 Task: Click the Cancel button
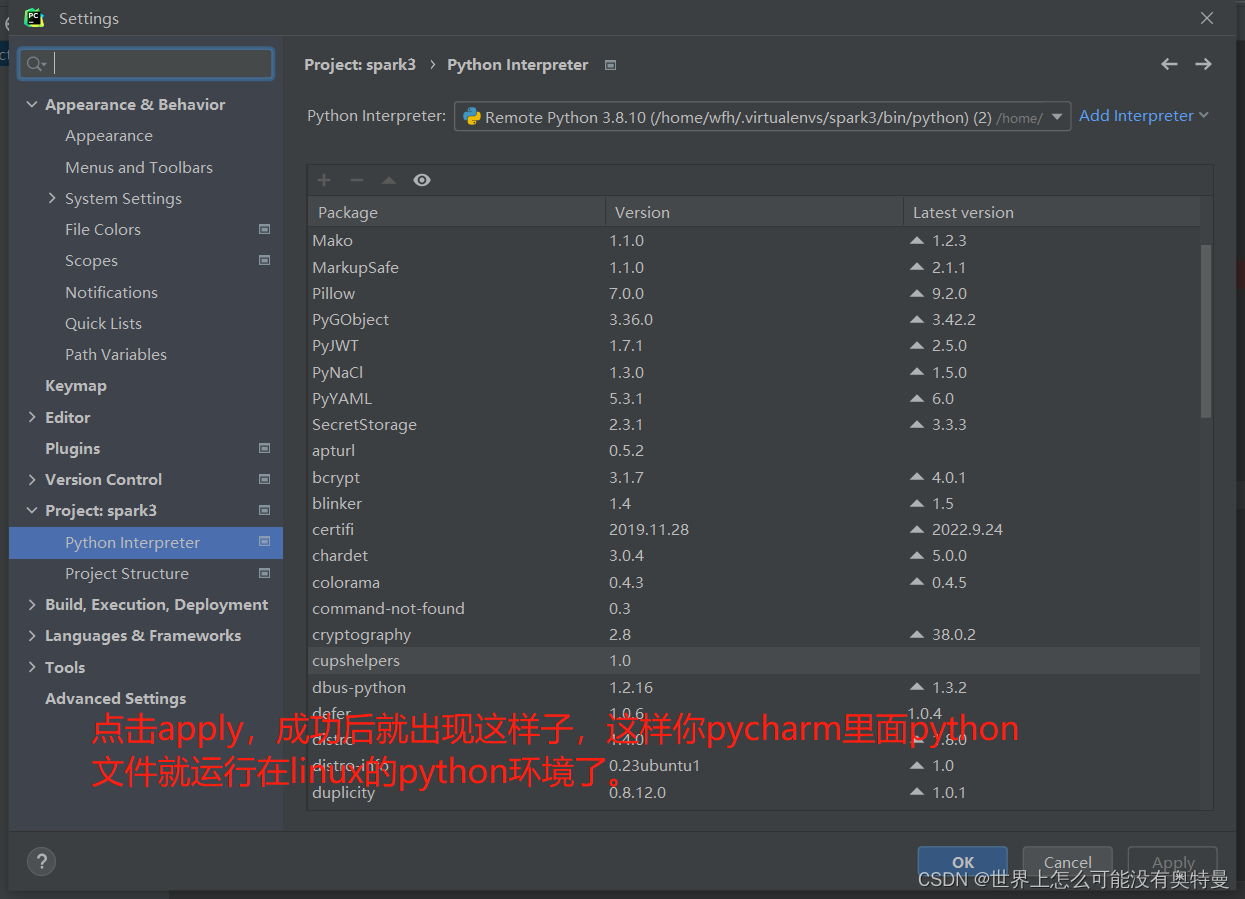click(1067, 862)
